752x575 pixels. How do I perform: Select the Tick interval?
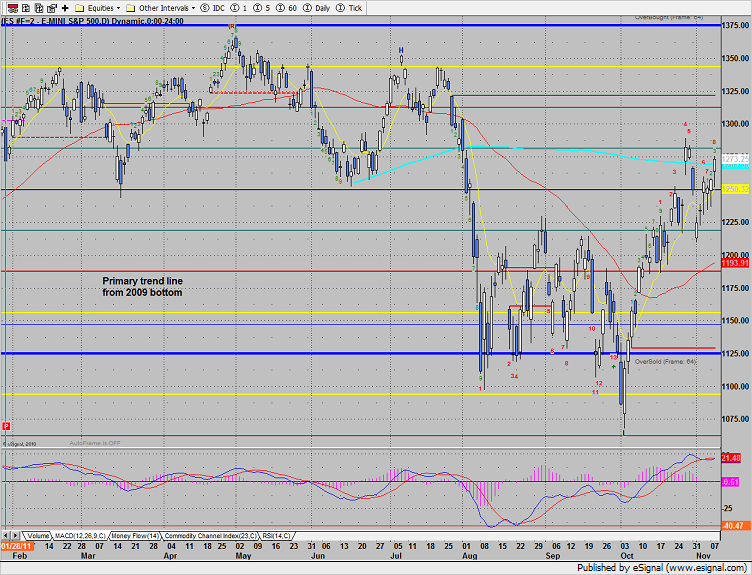point(349,8)
